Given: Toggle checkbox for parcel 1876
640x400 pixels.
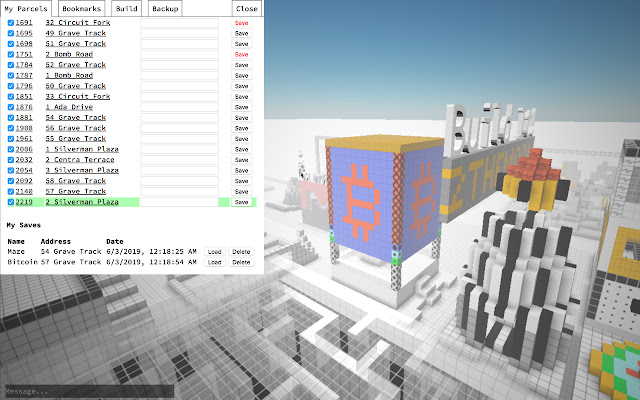Looking at the screenshot, I should [11, 107].
